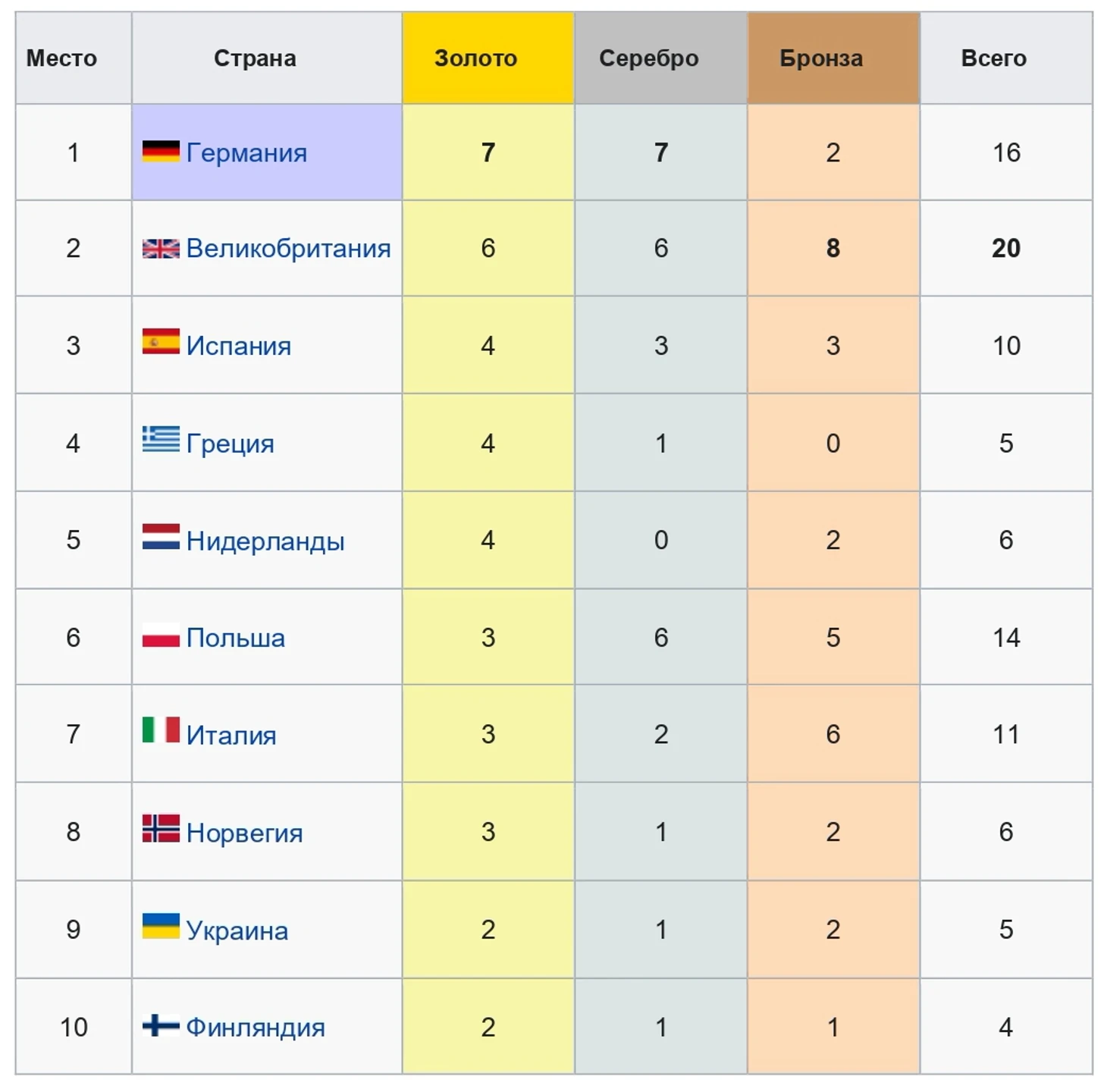Open the Великобритания link
1107x1092 pixels.
click(x=288, y=249)
